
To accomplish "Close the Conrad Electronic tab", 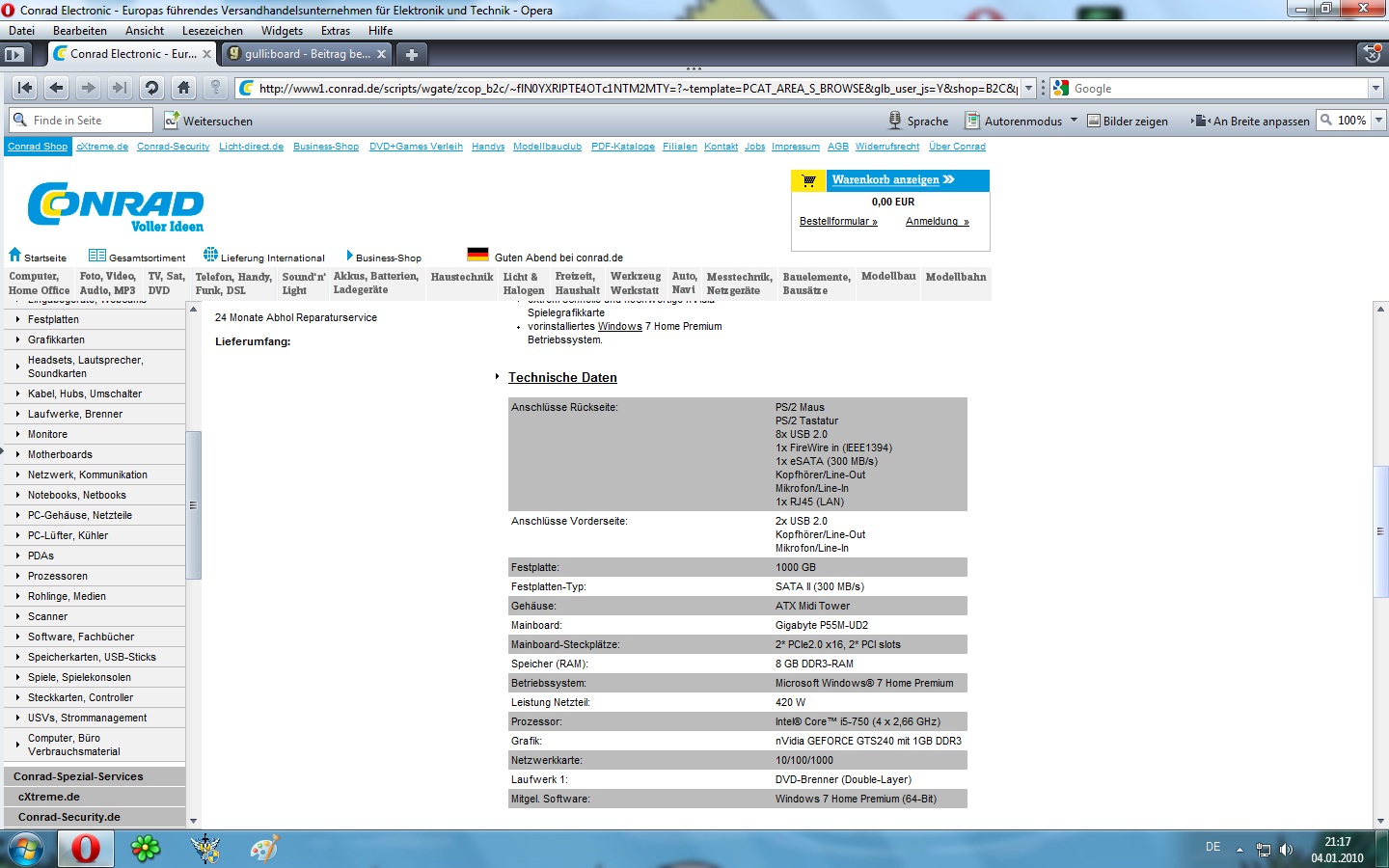I will click(206, 54).
